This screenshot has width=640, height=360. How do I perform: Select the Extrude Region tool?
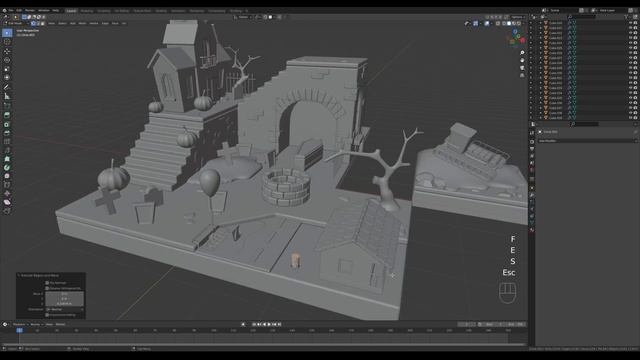coord(7,115)
